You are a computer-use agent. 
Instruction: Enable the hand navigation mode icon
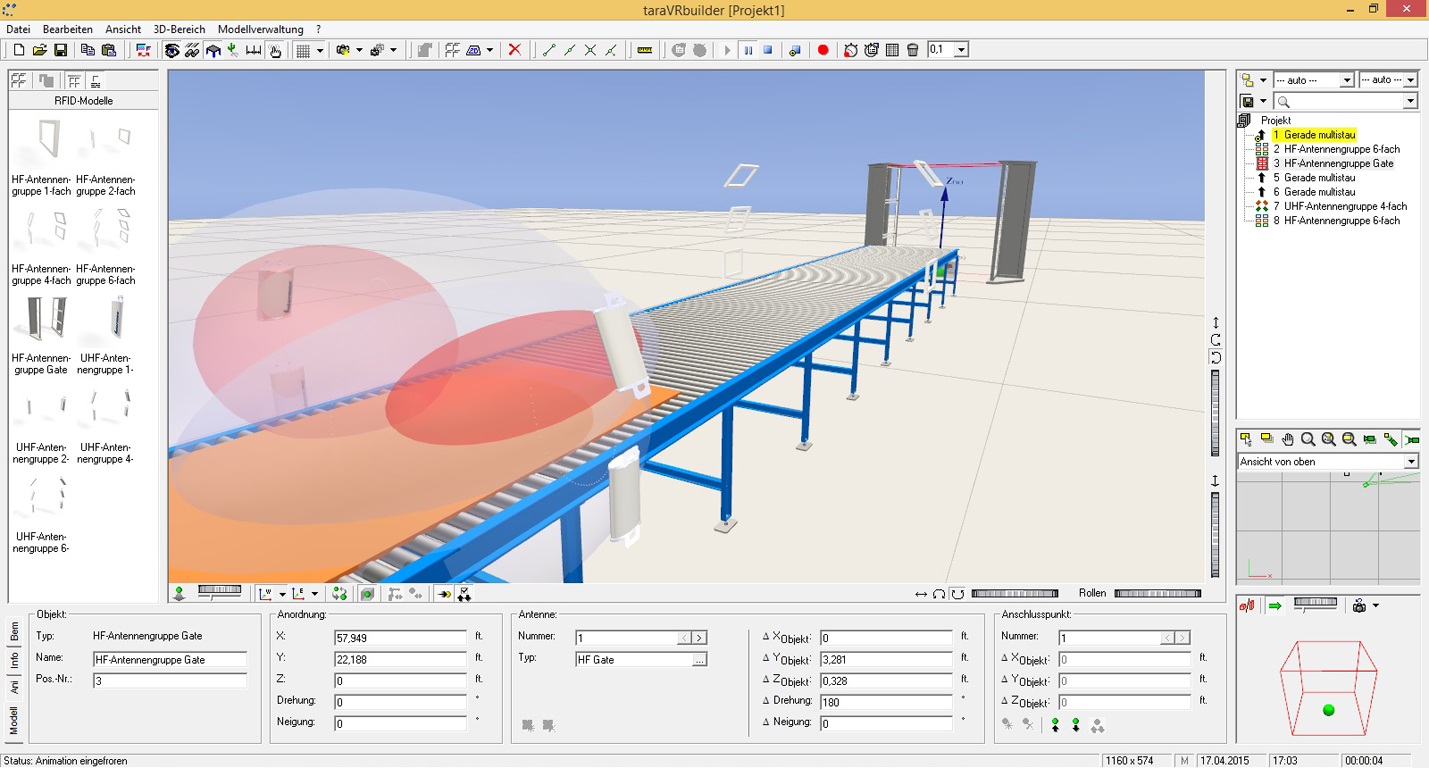[x=1289, y=439]
